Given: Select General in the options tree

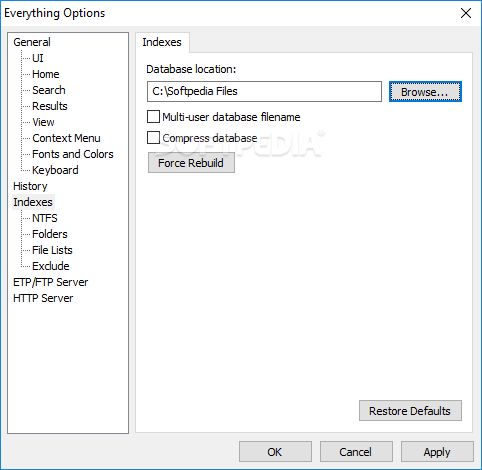Looking at the screenshot, I should [x=32, y=42].
